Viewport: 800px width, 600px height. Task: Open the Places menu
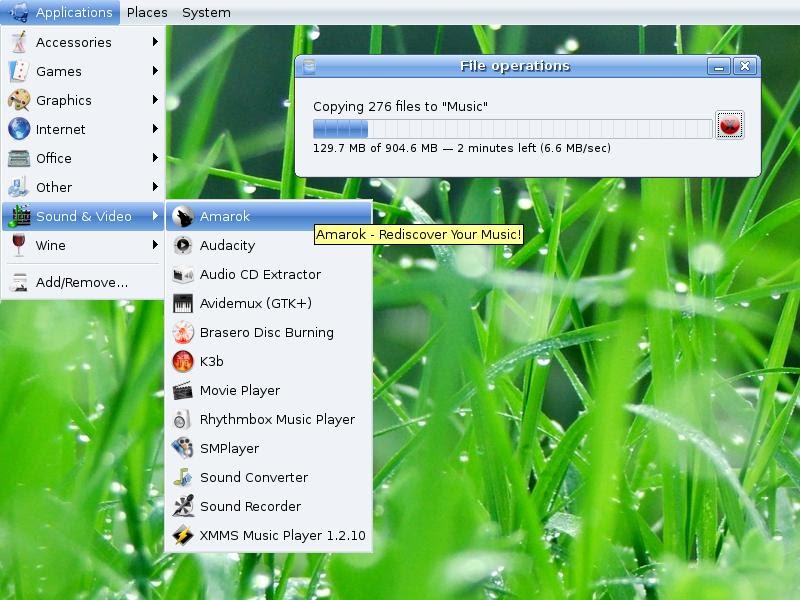[x=147, y=12]
